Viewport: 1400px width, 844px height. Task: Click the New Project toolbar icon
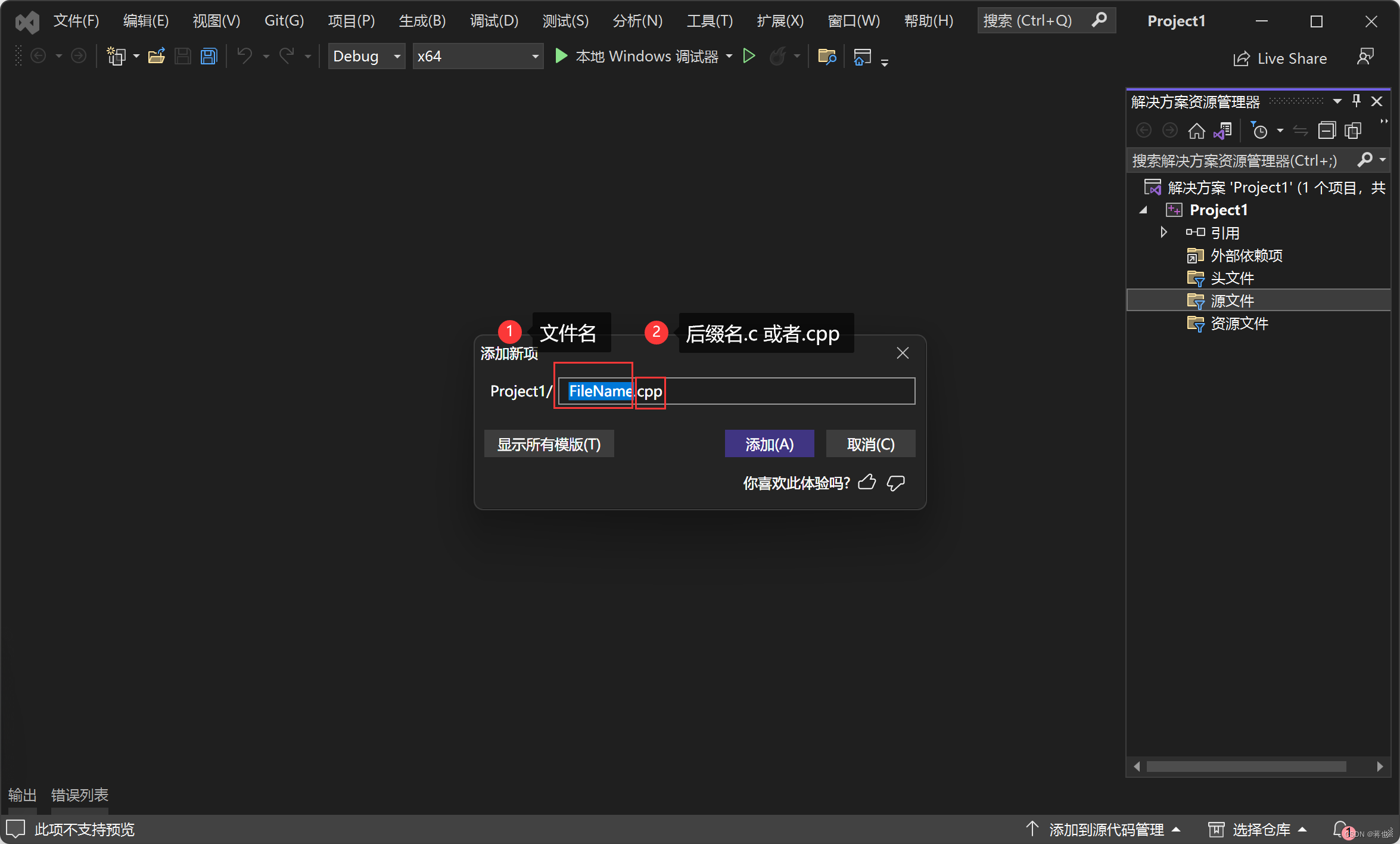117,56
